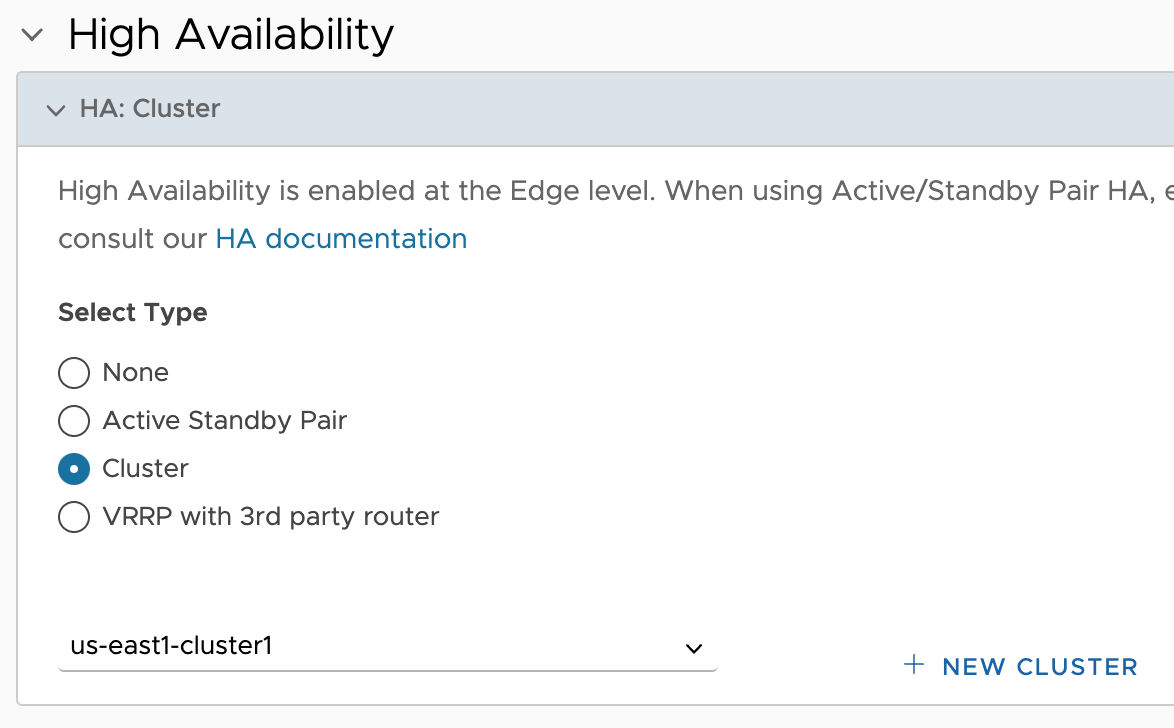Click the "HA: Cluster" panel title
Image resolution: width=1174 pixels, height=728 pixels.
click(150, 109)
